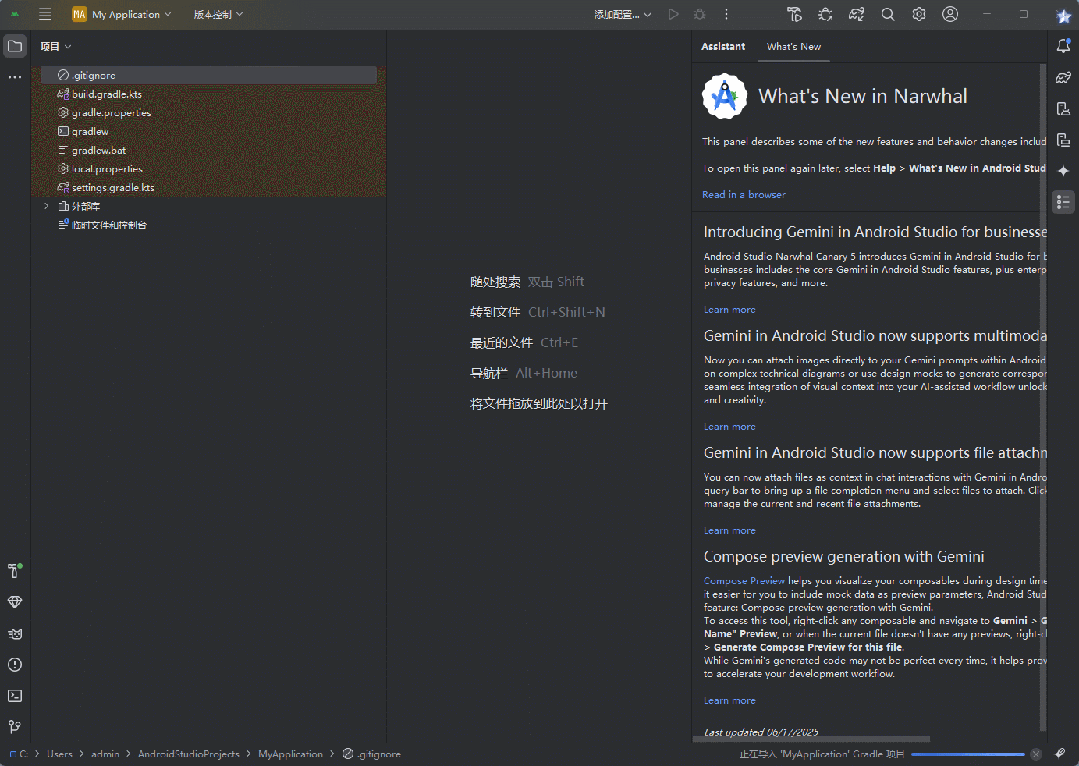Click the Gradle import progress bar
The image size is (1079, 766).
[x=968, y=754]
